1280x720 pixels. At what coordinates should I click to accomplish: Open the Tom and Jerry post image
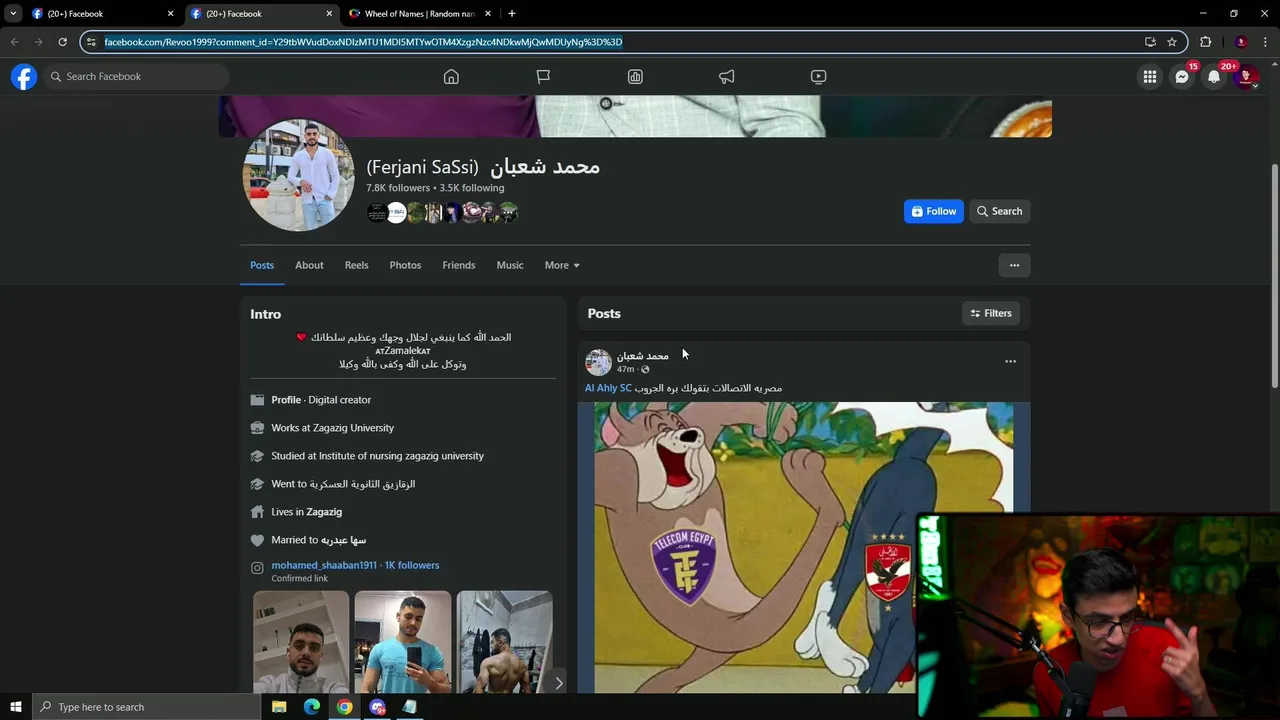click(x=803, y=547)
